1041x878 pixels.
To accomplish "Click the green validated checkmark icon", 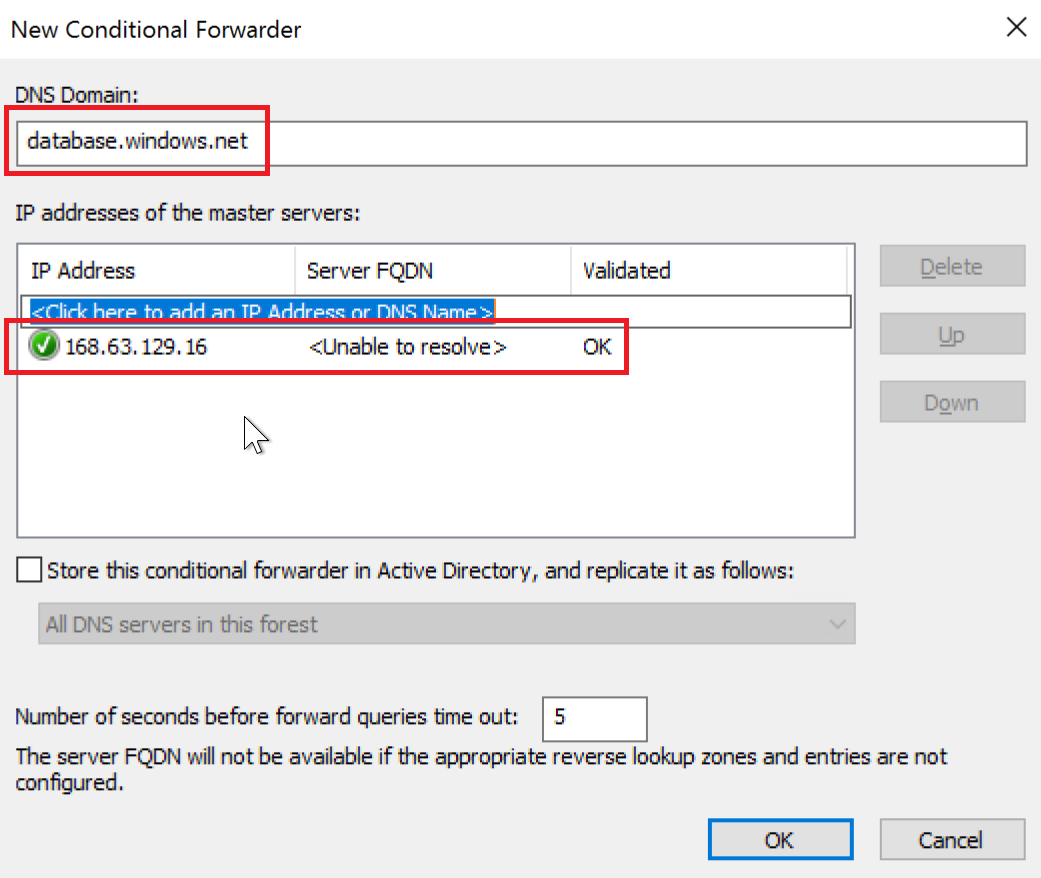I will click(x=45, y=347).
